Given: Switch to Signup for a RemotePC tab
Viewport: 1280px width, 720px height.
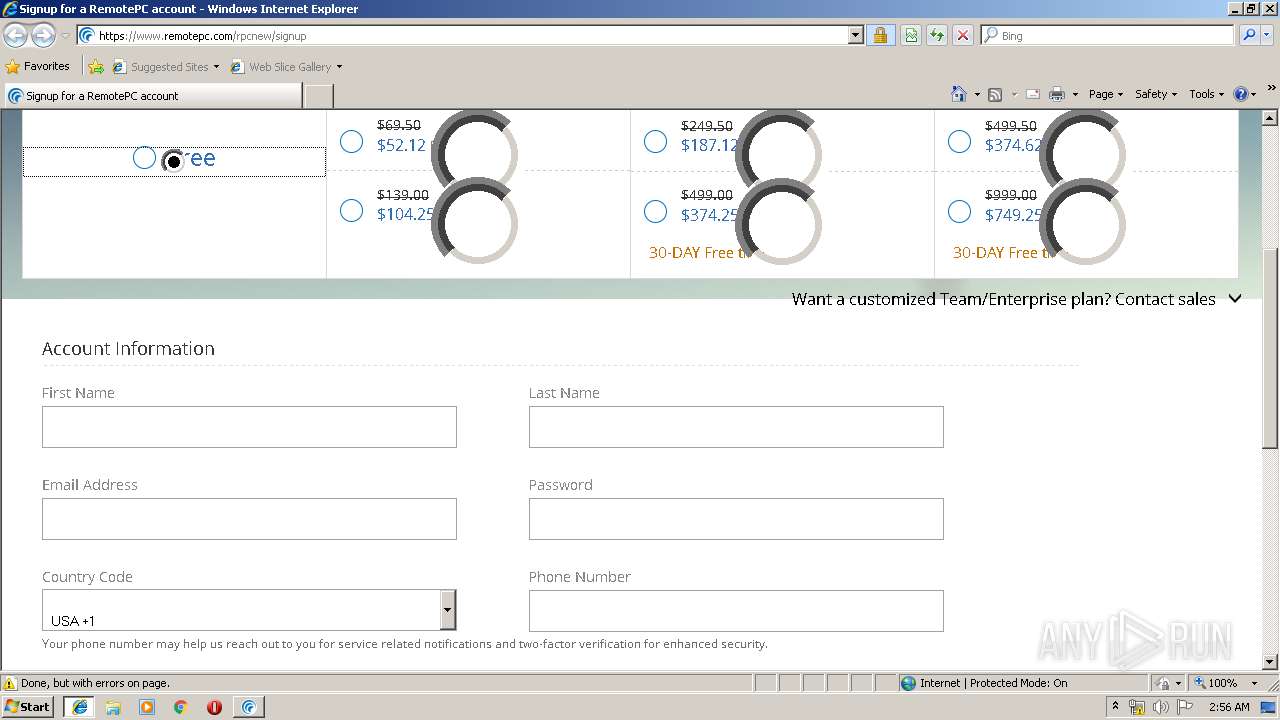Looking at the screenshot, I should tap(152, 96).
